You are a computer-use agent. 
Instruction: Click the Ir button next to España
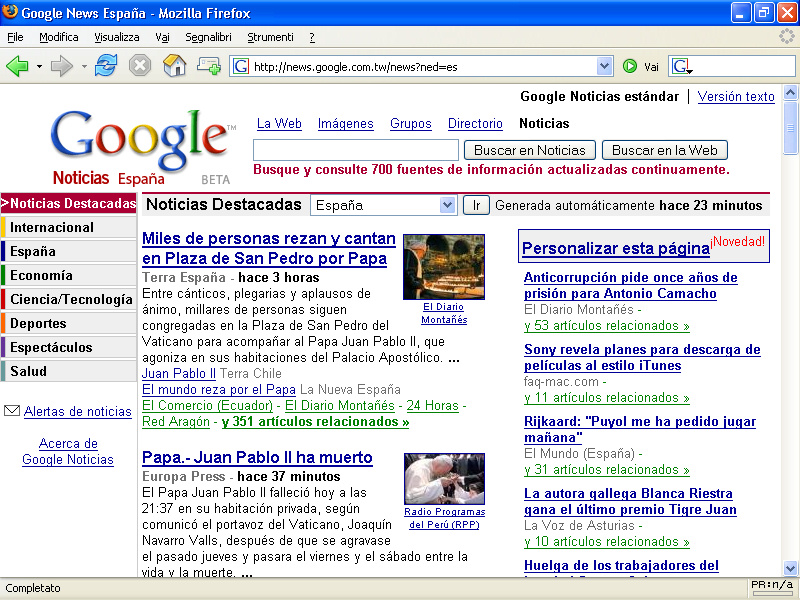(x=476, y=205)
